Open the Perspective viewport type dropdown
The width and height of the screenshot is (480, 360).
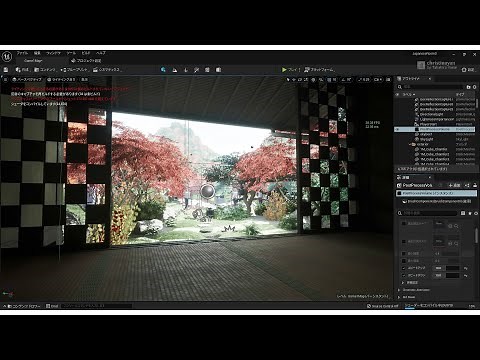click(27, 80)
